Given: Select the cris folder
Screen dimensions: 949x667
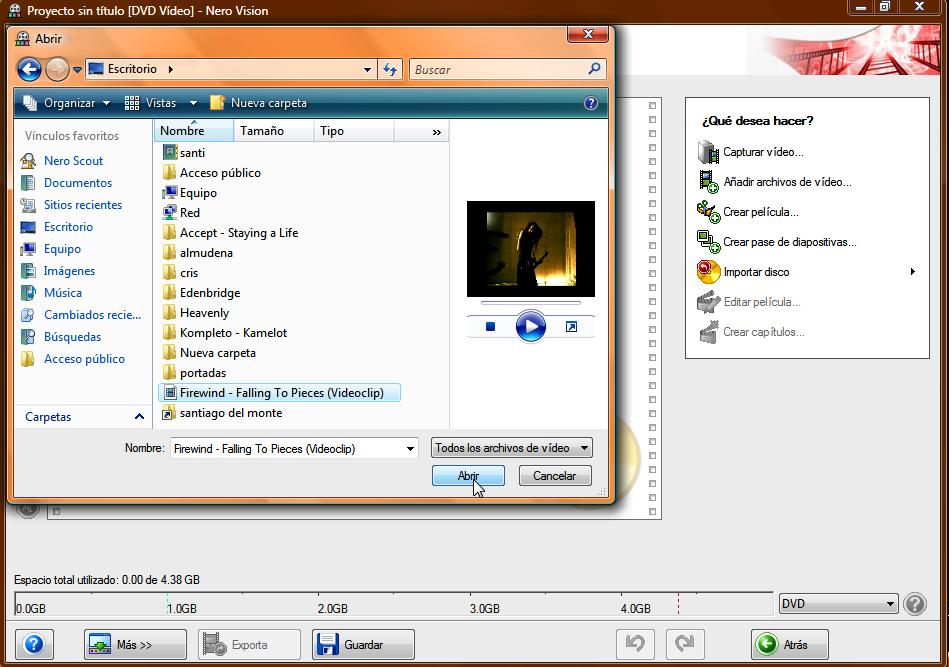Looking at the screenshot, I should click(180, 272).
